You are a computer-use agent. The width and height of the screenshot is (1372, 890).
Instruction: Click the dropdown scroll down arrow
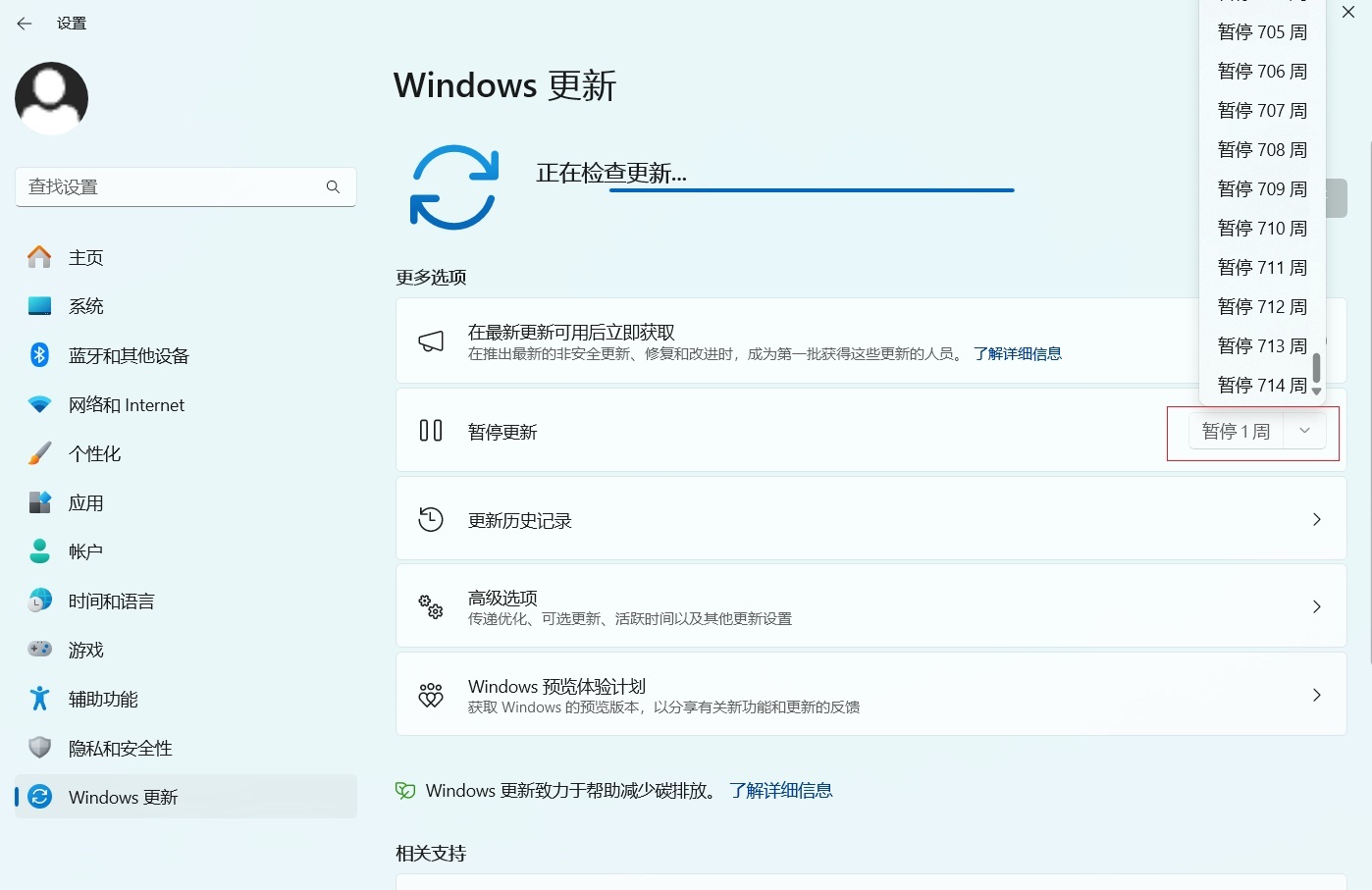tap(1317, 392)
